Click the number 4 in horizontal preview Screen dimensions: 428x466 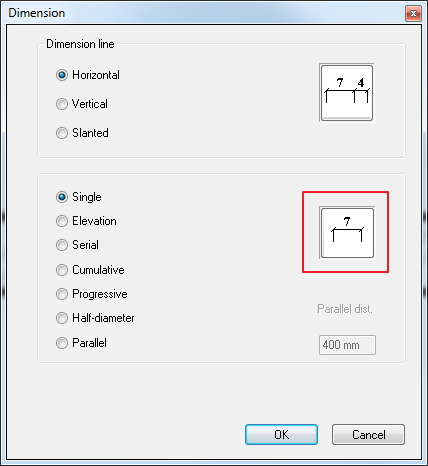361,83
